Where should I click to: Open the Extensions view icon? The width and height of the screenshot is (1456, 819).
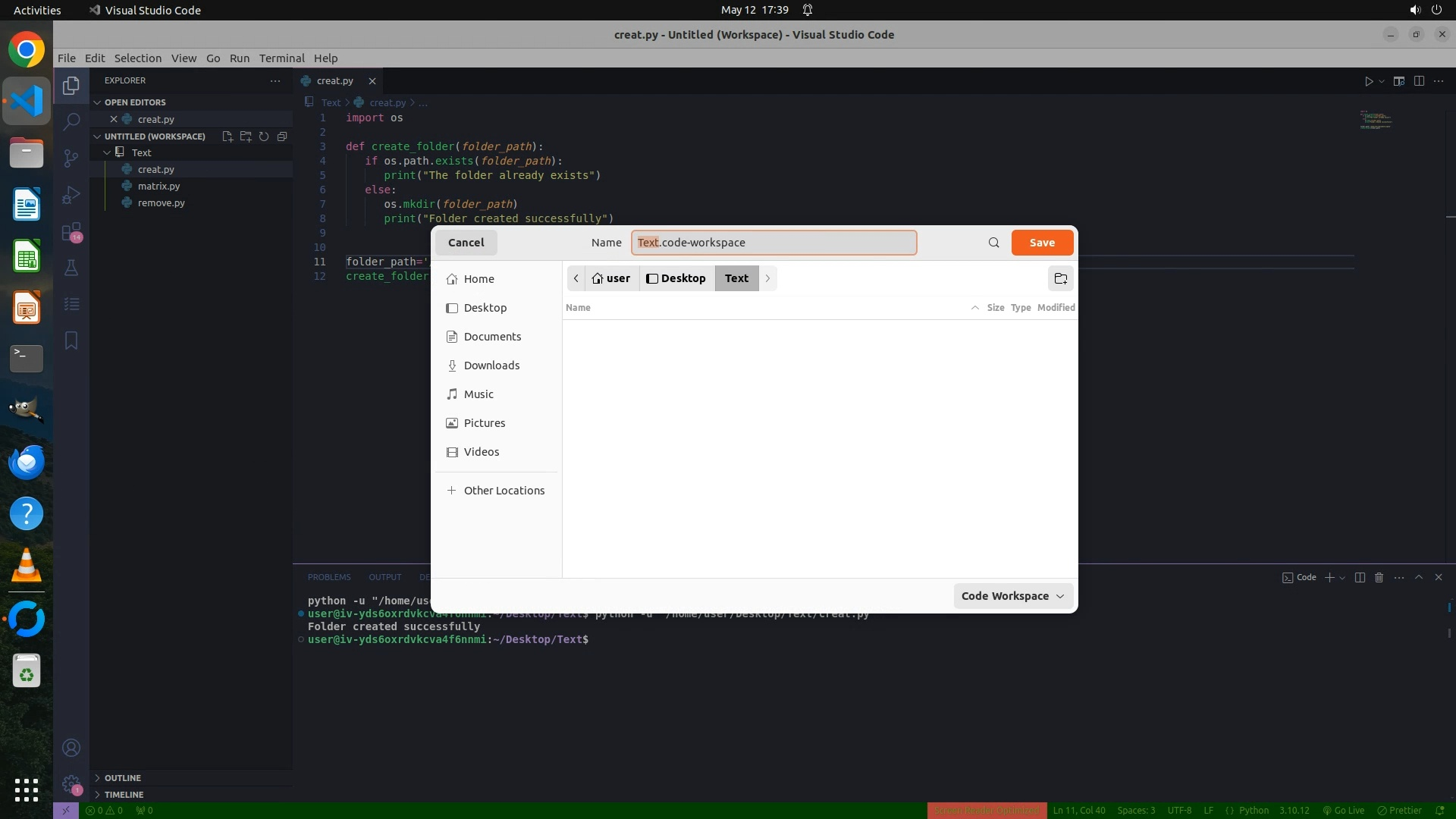pyautogui.click(x=71, y=231)
